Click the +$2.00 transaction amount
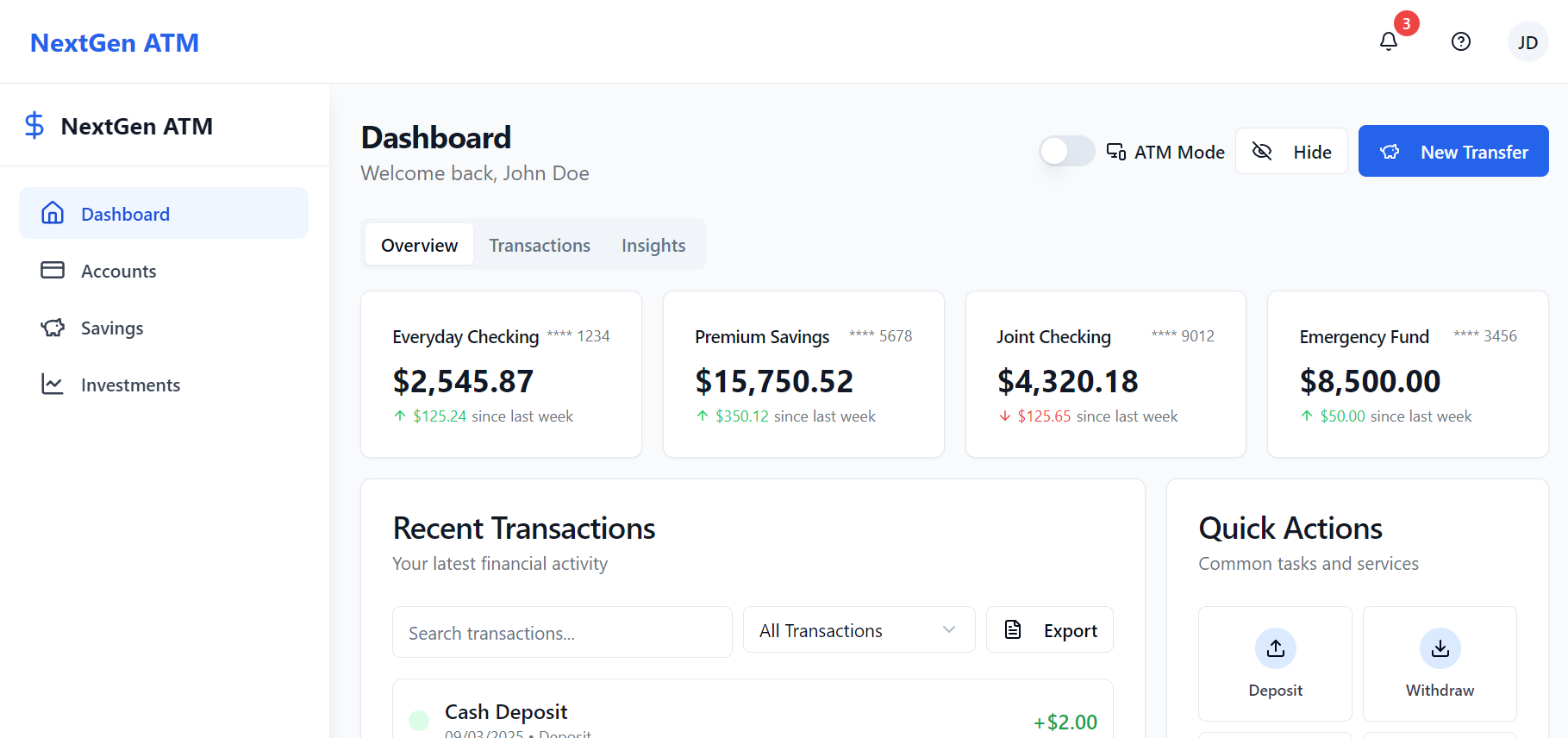Image resolution: width=1568 pixels, height=738 pixels. [x=1065, y=722]
